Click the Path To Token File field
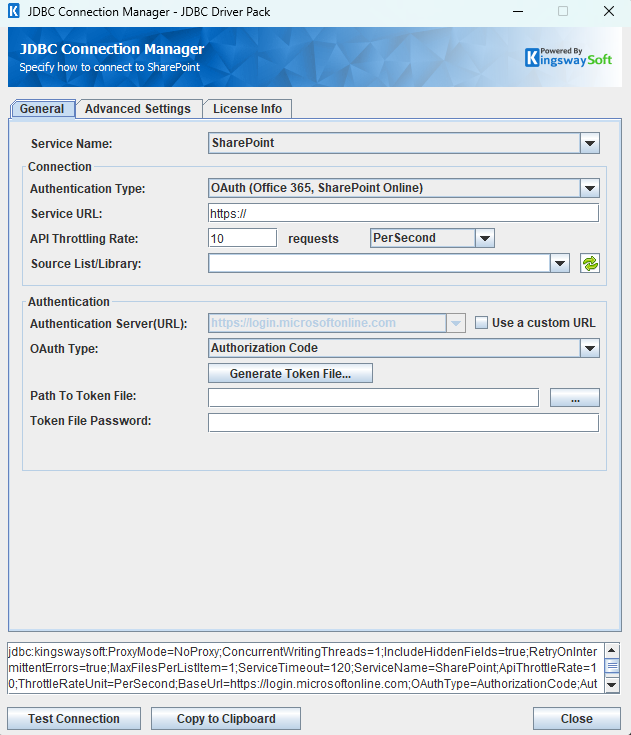Image resolution: width=631 pixels, height=735 pixels. [374, 398]
